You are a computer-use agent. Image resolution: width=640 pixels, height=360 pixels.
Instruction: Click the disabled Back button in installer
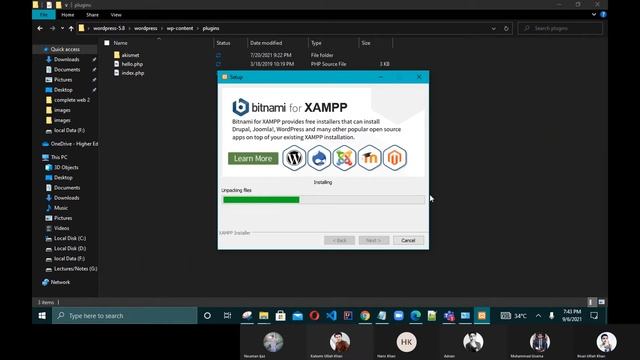point(339,240)
